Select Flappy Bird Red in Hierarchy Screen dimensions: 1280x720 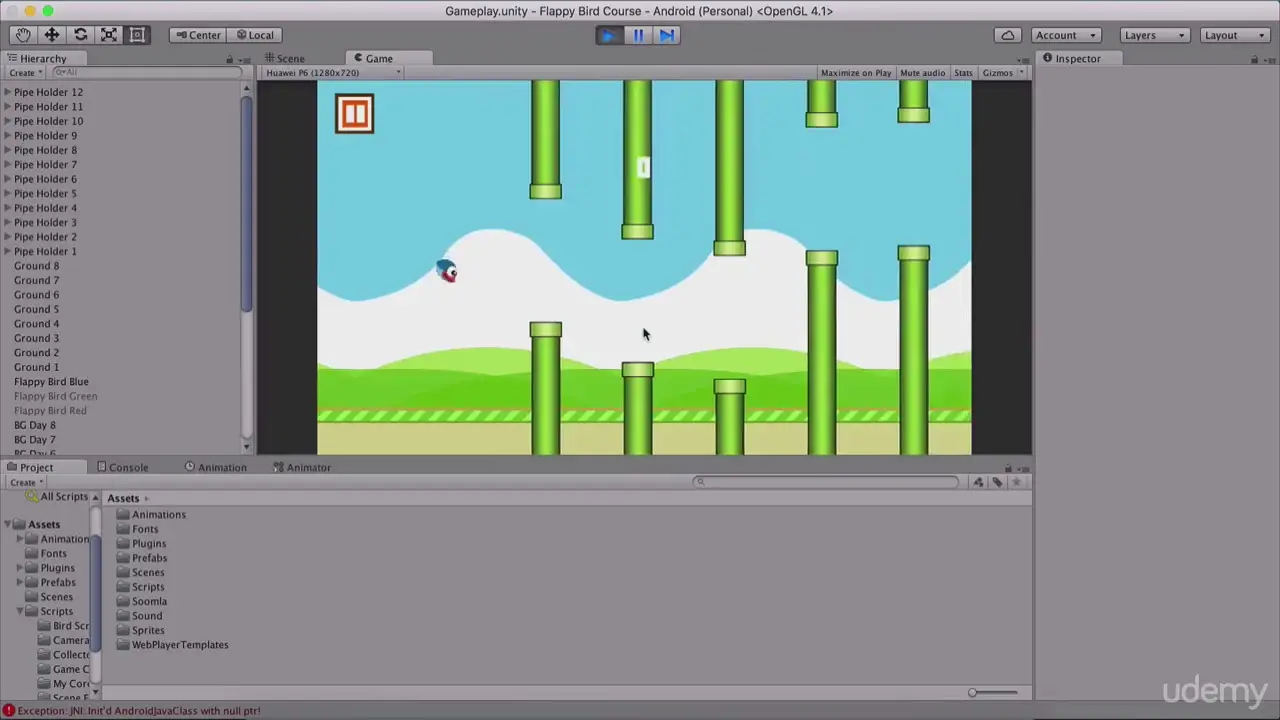[50, 411]
